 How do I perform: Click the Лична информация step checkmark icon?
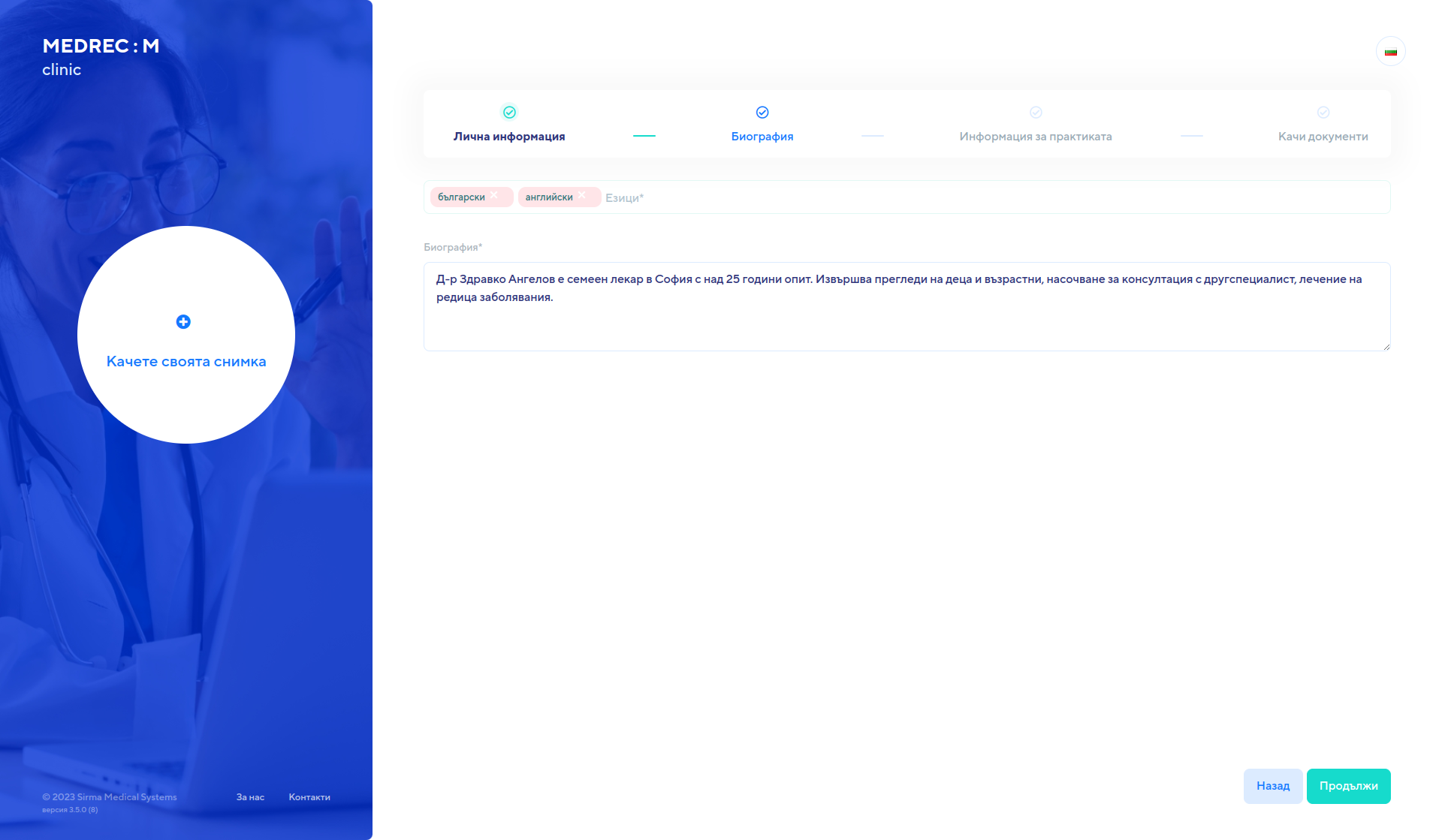coord(509,113)
